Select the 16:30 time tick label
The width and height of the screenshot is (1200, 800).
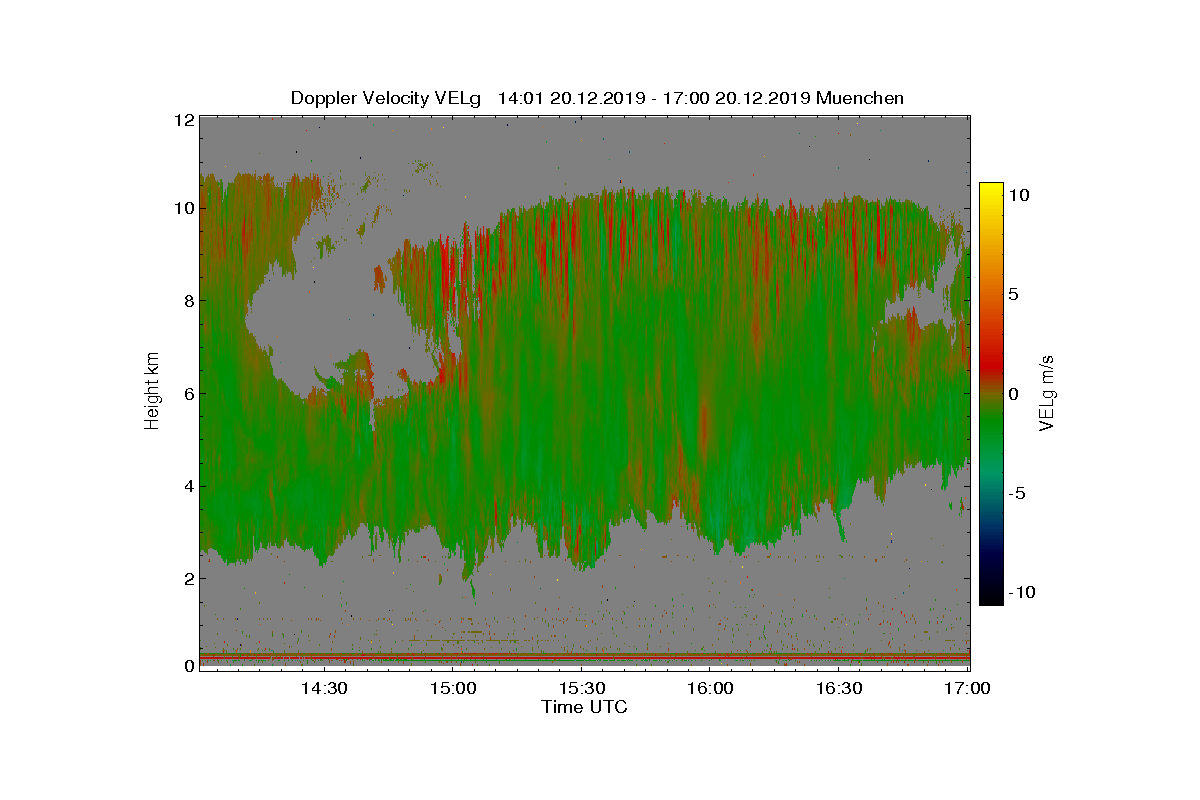[840, 688]
